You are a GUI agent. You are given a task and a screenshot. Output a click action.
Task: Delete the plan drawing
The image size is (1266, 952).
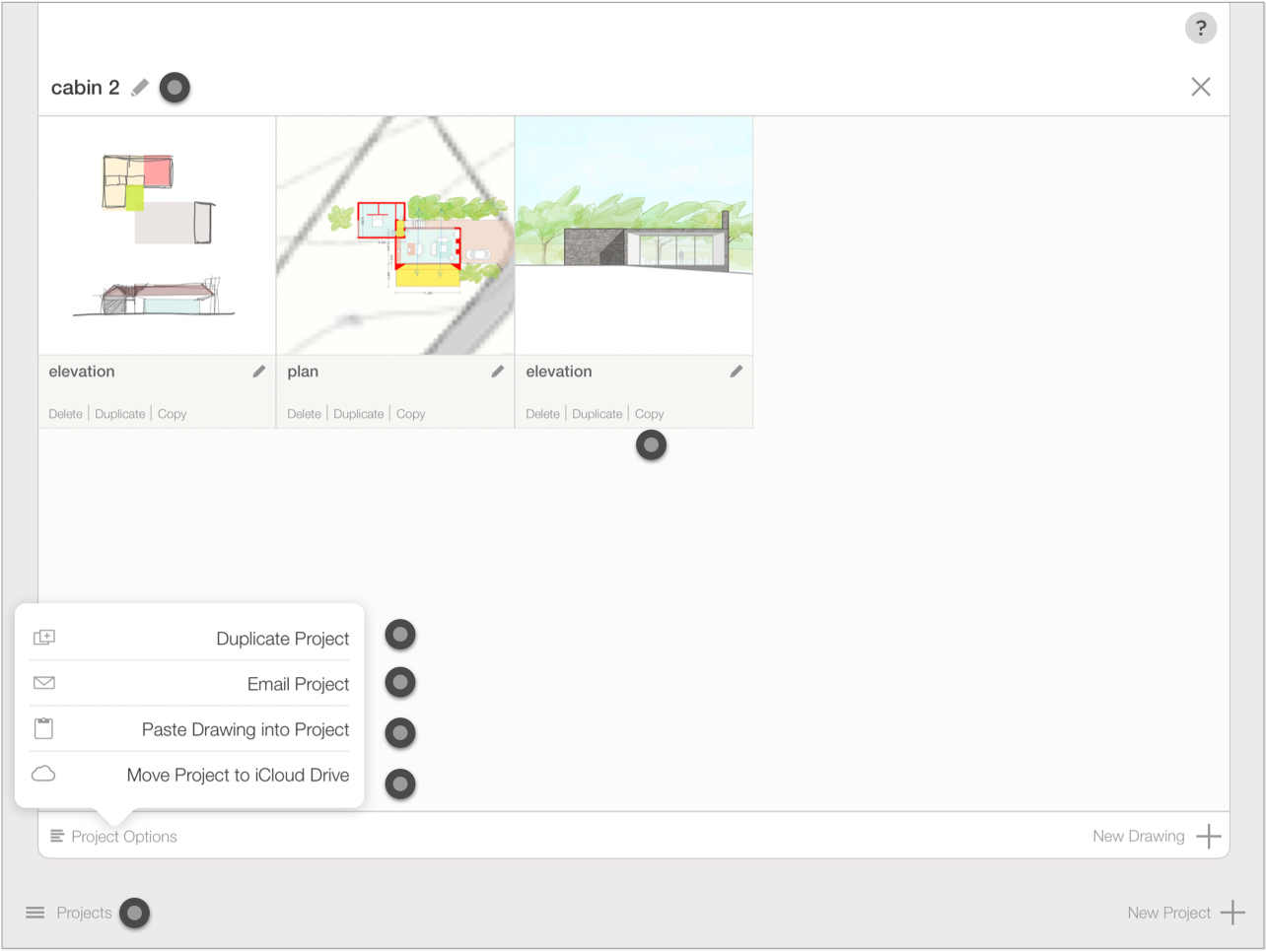[x=304, y=414]
